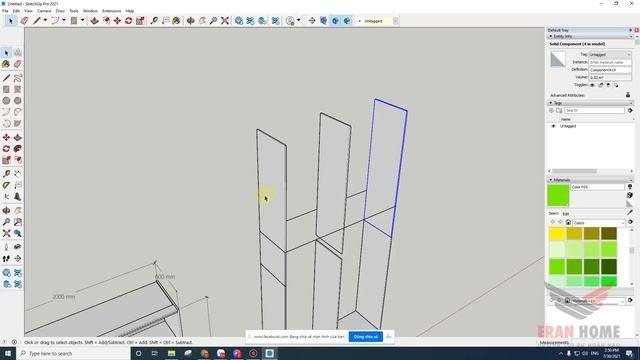
Task: Click the Add Tag button
Action: tap(551, 111)
